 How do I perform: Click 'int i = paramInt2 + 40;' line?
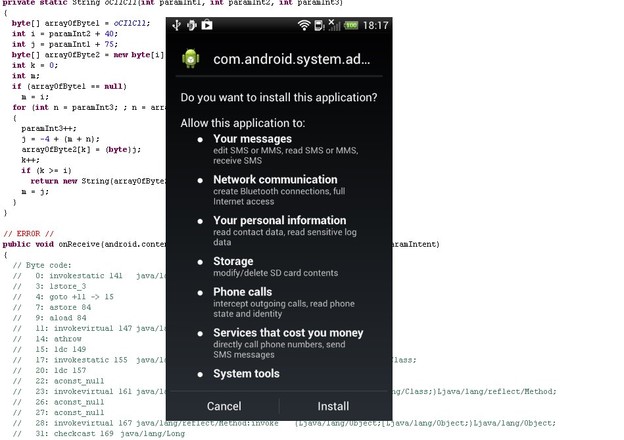point(65,34)
